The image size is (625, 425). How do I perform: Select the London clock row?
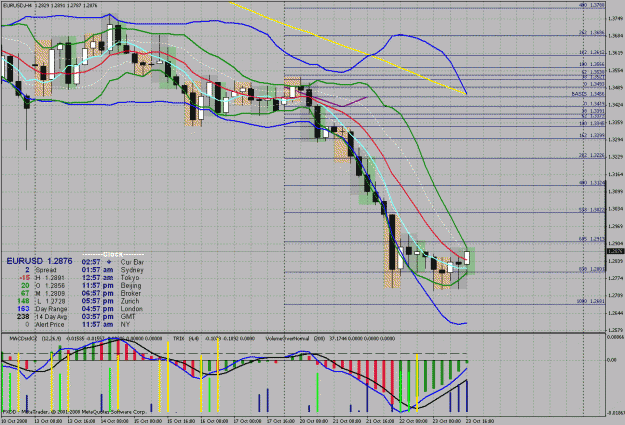[113, 309]
